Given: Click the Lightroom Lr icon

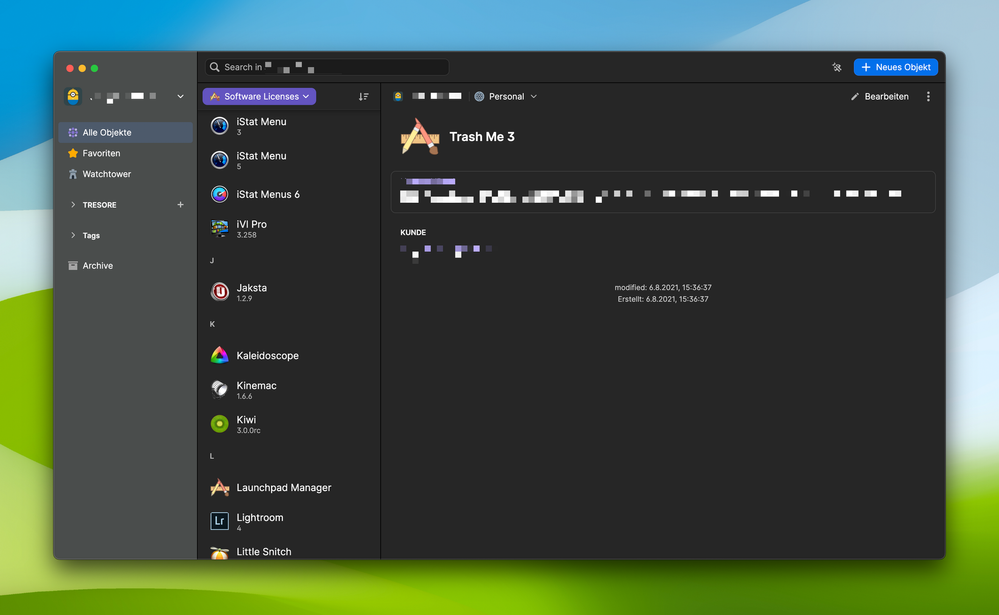Looking at the screenshot, I should point(219,521).
